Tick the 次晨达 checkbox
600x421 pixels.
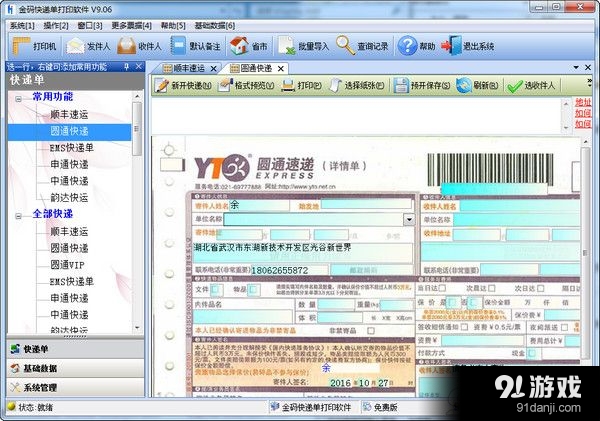(x=492, y=288)
